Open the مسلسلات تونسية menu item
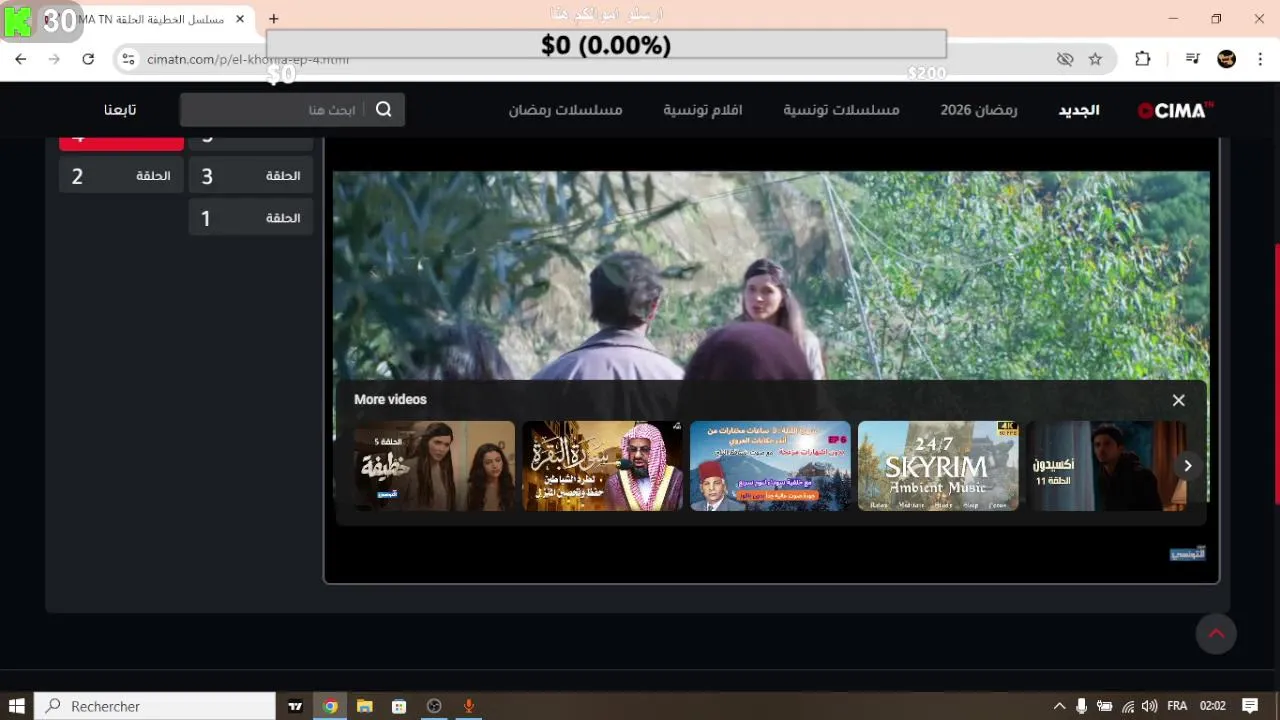Image resolution: width=1280 pixels, height=720 pixels. pyautogui.click(x=841, y=110)
